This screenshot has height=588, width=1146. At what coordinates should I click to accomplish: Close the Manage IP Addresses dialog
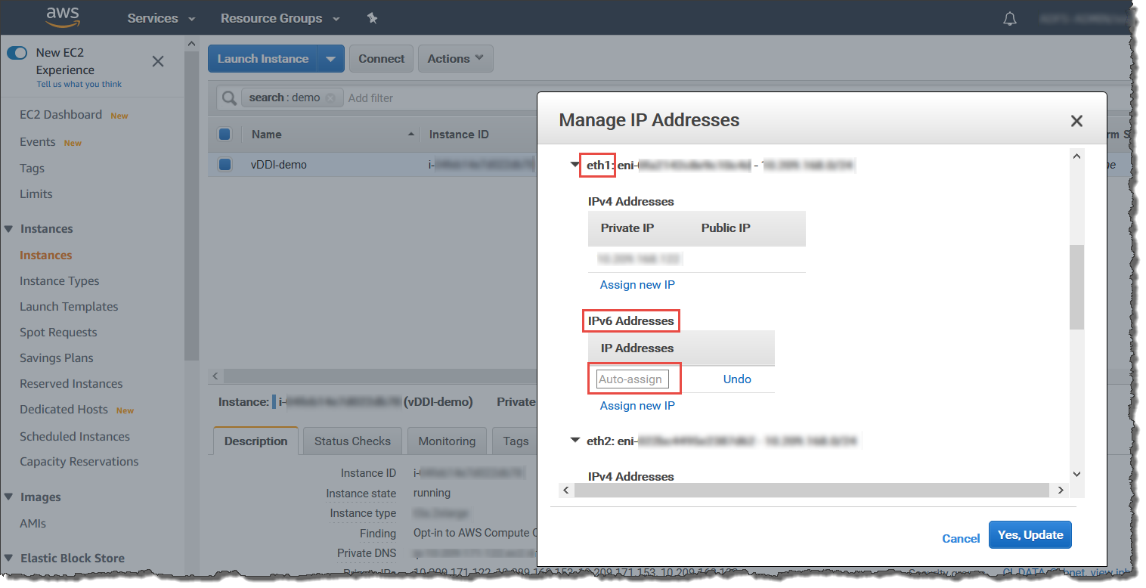(x=1076, y=121)
